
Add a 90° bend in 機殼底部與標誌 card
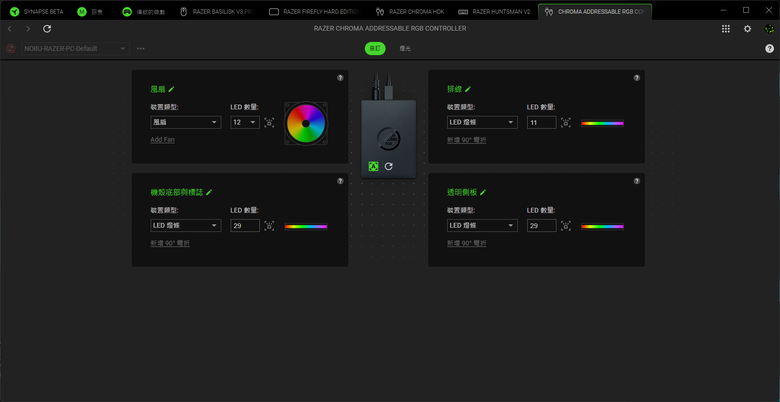(x=170, y=243)
